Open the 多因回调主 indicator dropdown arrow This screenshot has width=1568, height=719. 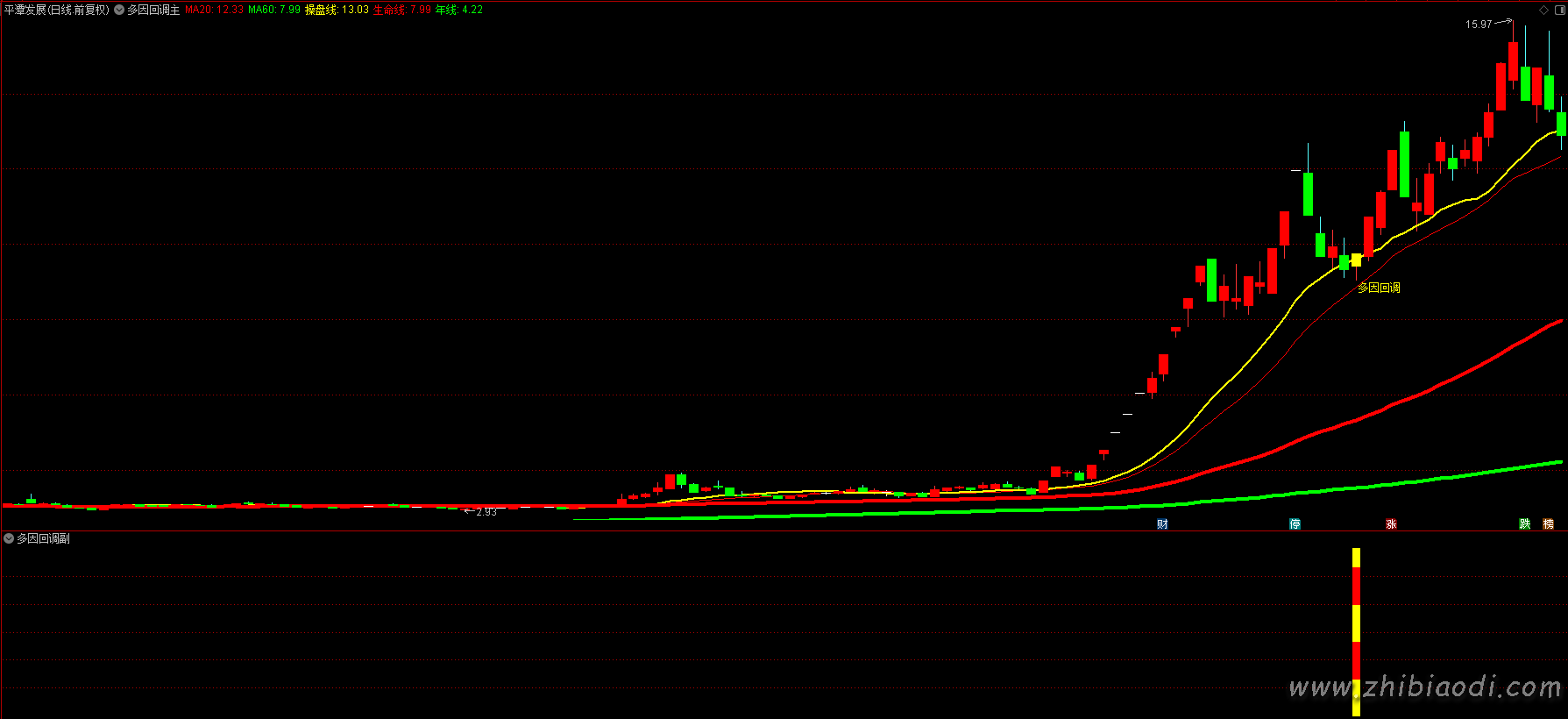[x=119, y=11]
